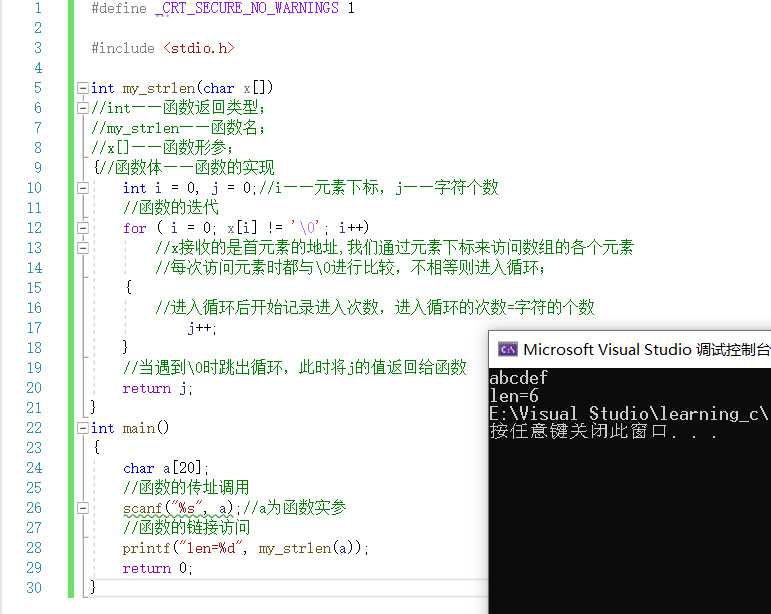771x614 pixels.
Task: Collapse the scanf region at line 26
Action: point(83,508)
